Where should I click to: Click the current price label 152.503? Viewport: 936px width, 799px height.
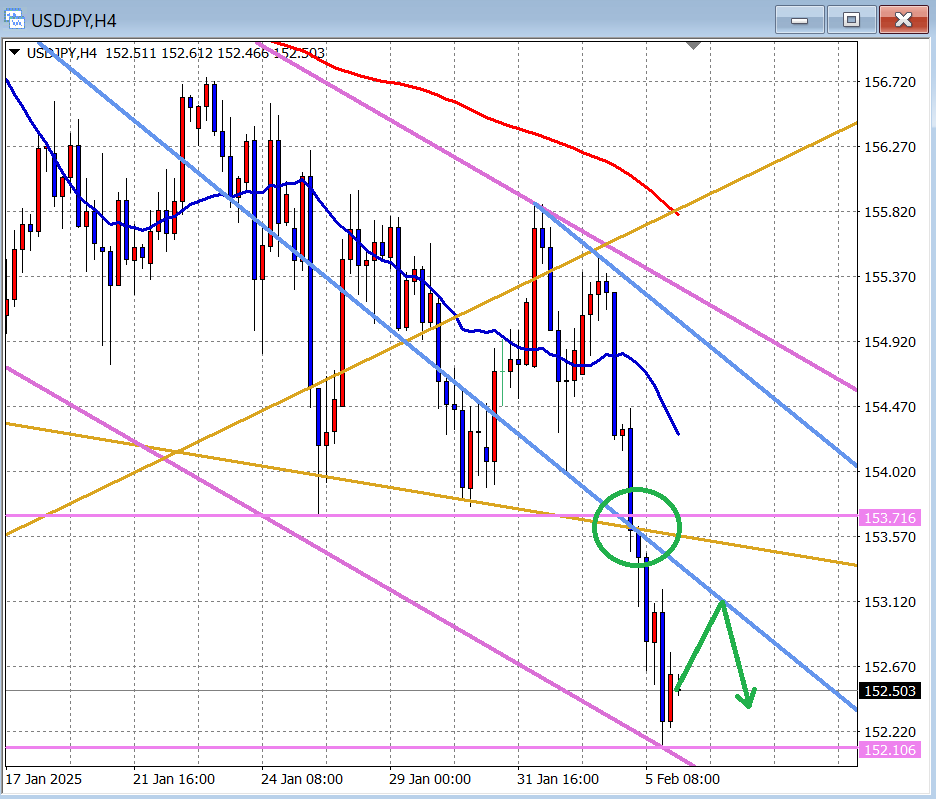[x=887, y=691]
